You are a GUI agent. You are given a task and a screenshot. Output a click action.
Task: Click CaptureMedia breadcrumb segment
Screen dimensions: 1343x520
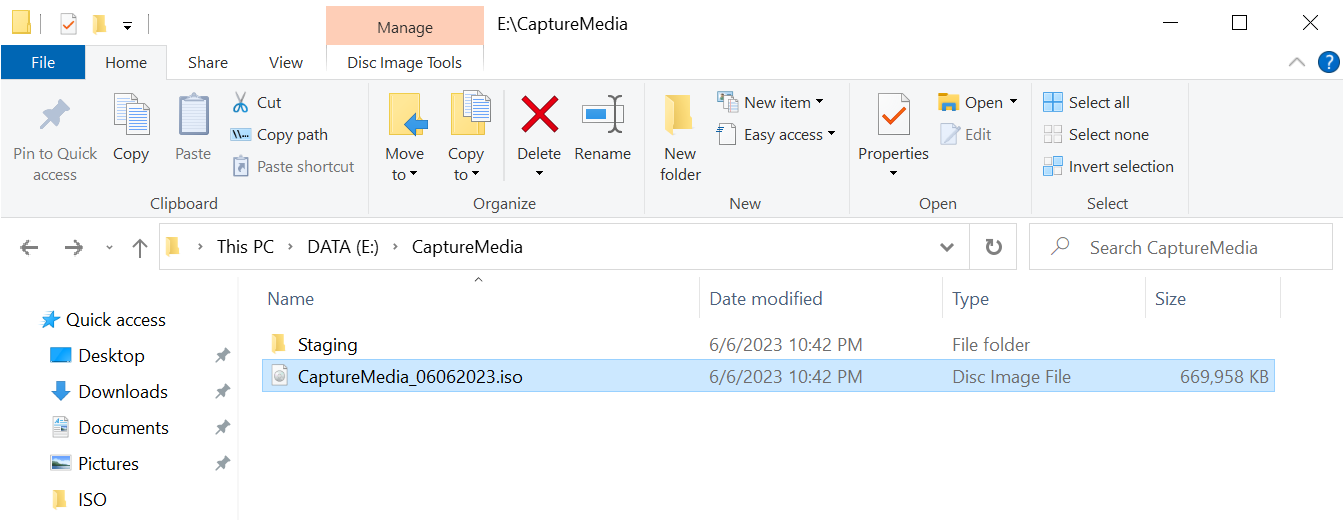467,247
